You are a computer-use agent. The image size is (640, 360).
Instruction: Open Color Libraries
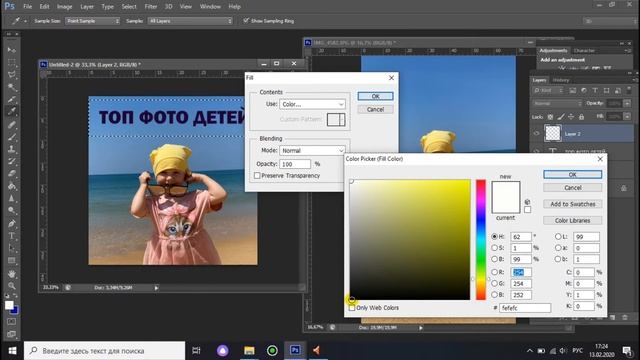click(x=572, y=220)
